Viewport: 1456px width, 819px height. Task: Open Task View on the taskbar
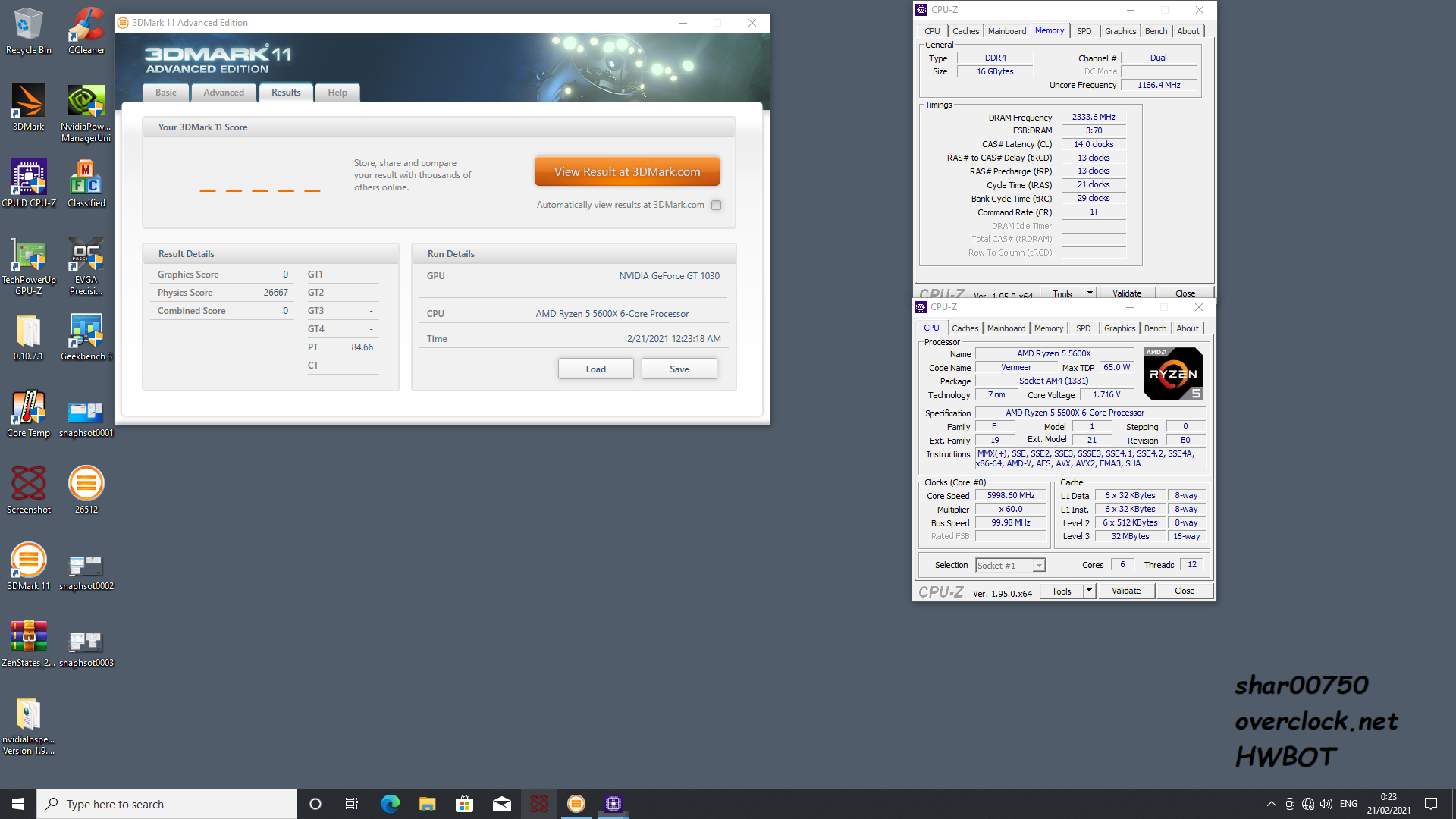pyautogui.click(x=352, y=804)
